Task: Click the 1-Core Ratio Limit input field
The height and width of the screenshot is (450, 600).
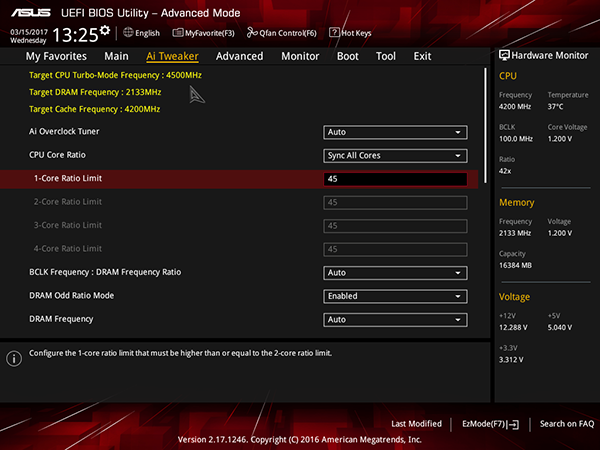Action: coord(395,179)
